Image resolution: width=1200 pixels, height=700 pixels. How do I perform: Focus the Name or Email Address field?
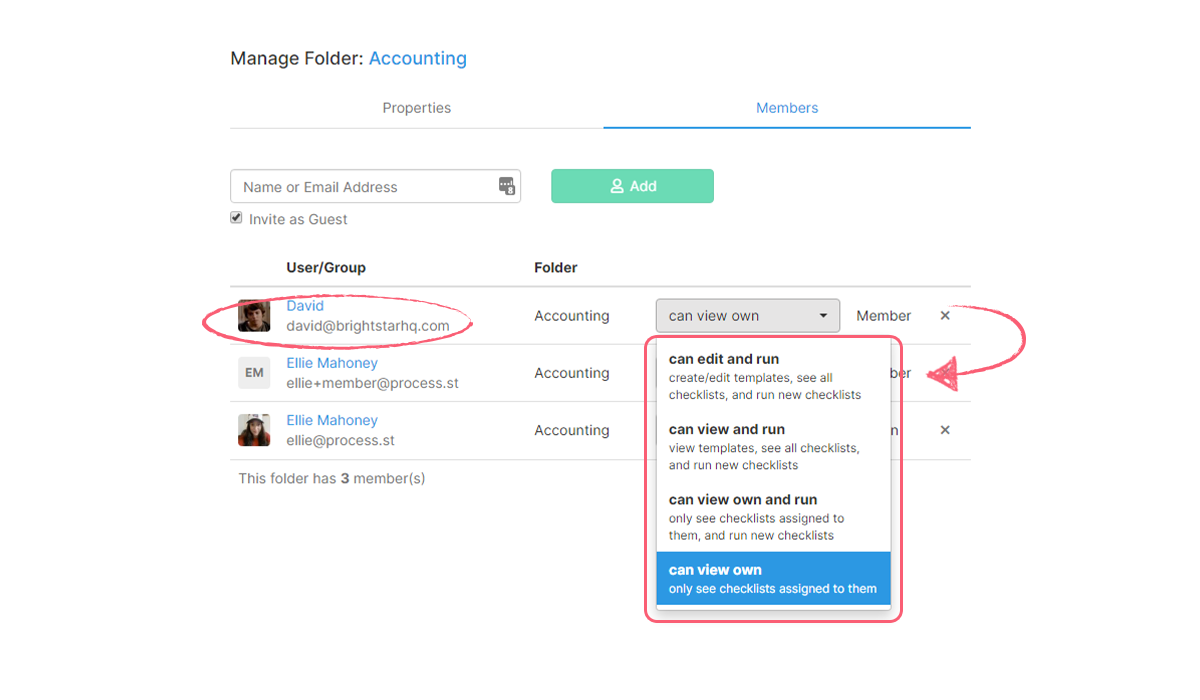click(365, 187)
